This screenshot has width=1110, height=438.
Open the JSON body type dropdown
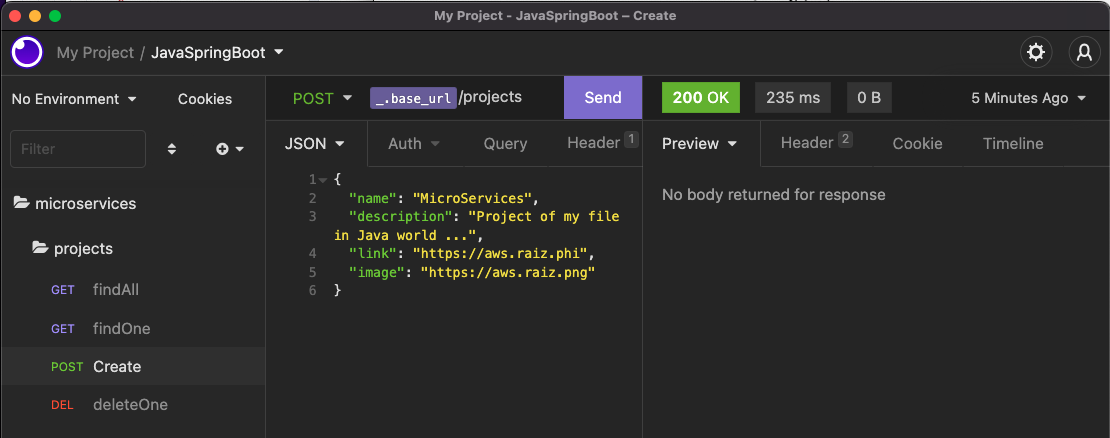coord(314,144)
